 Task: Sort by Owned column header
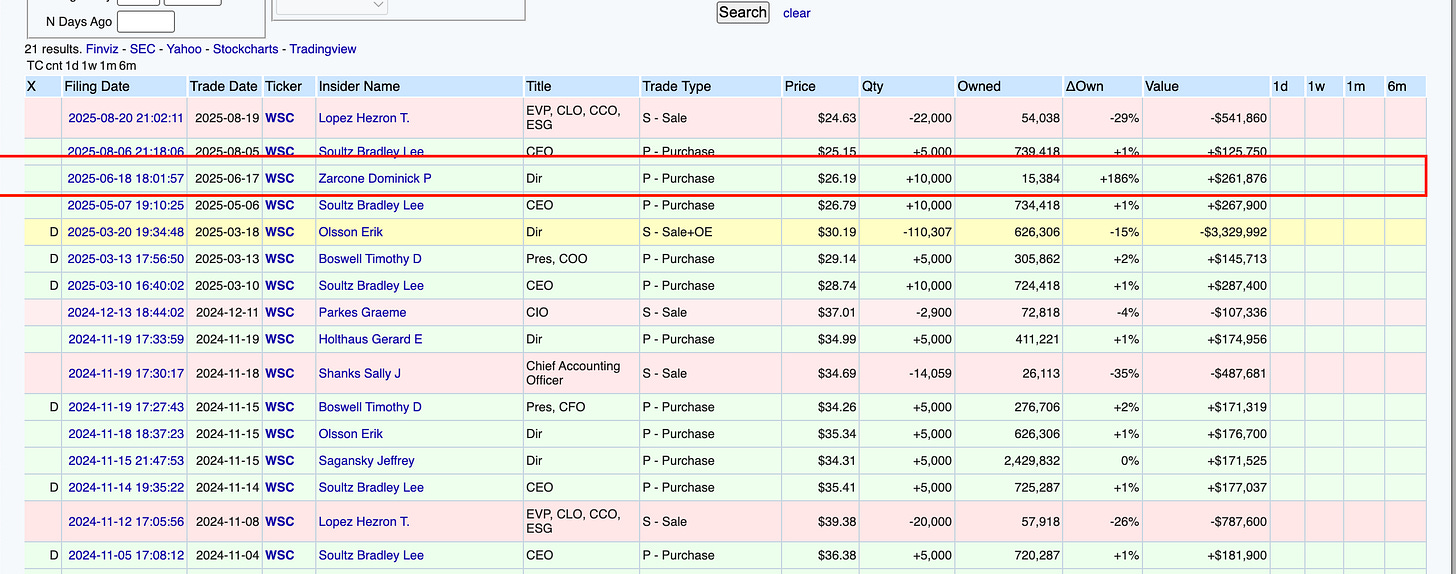(x=979, y=86)
